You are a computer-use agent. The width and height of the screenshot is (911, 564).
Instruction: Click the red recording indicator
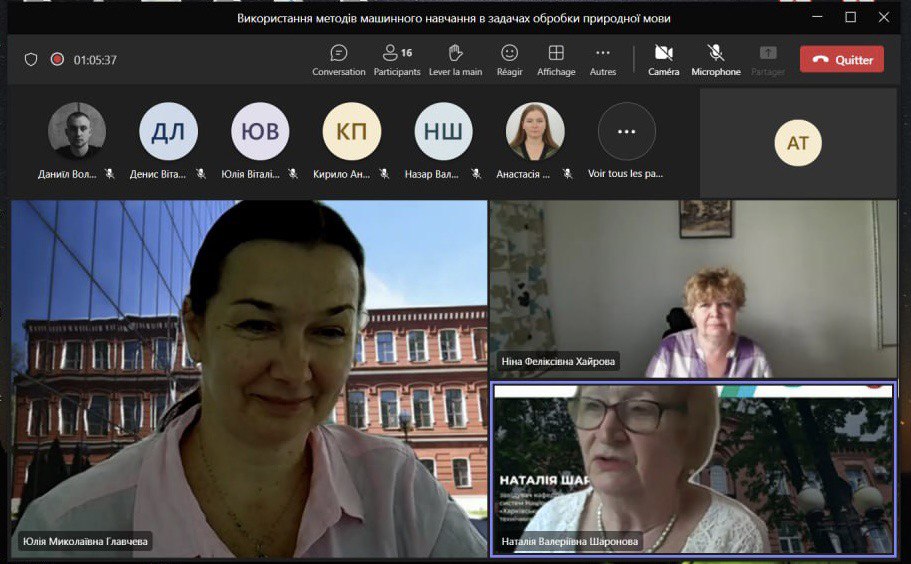point(57,60)
